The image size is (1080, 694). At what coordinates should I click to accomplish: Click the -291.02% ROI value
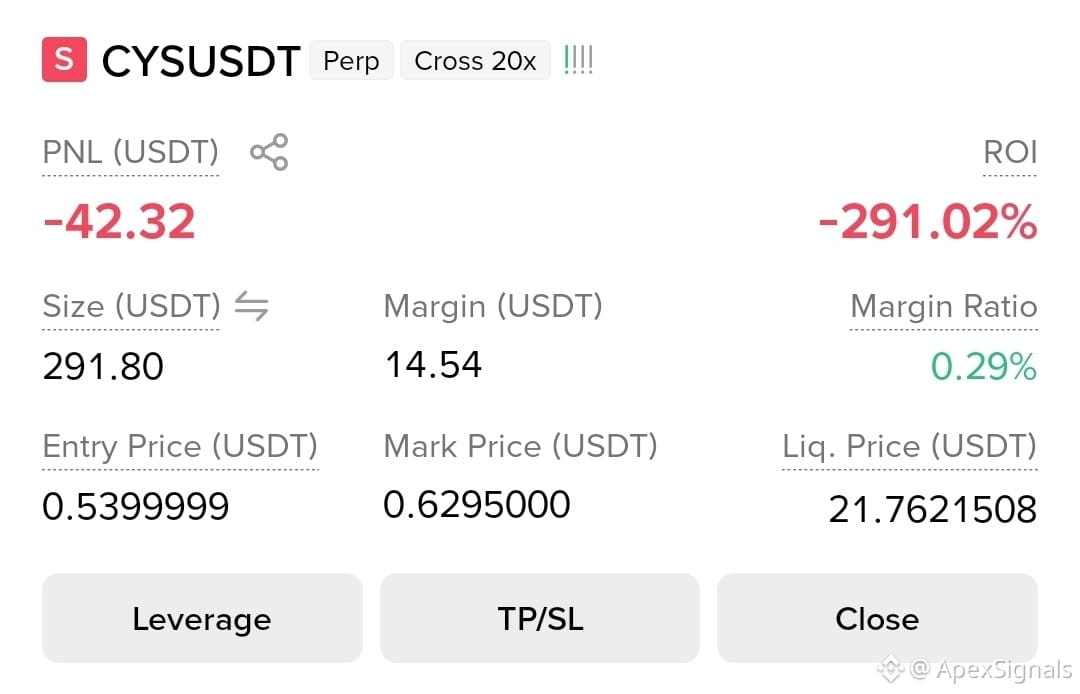pyautogui.click(x=928, y=222)
